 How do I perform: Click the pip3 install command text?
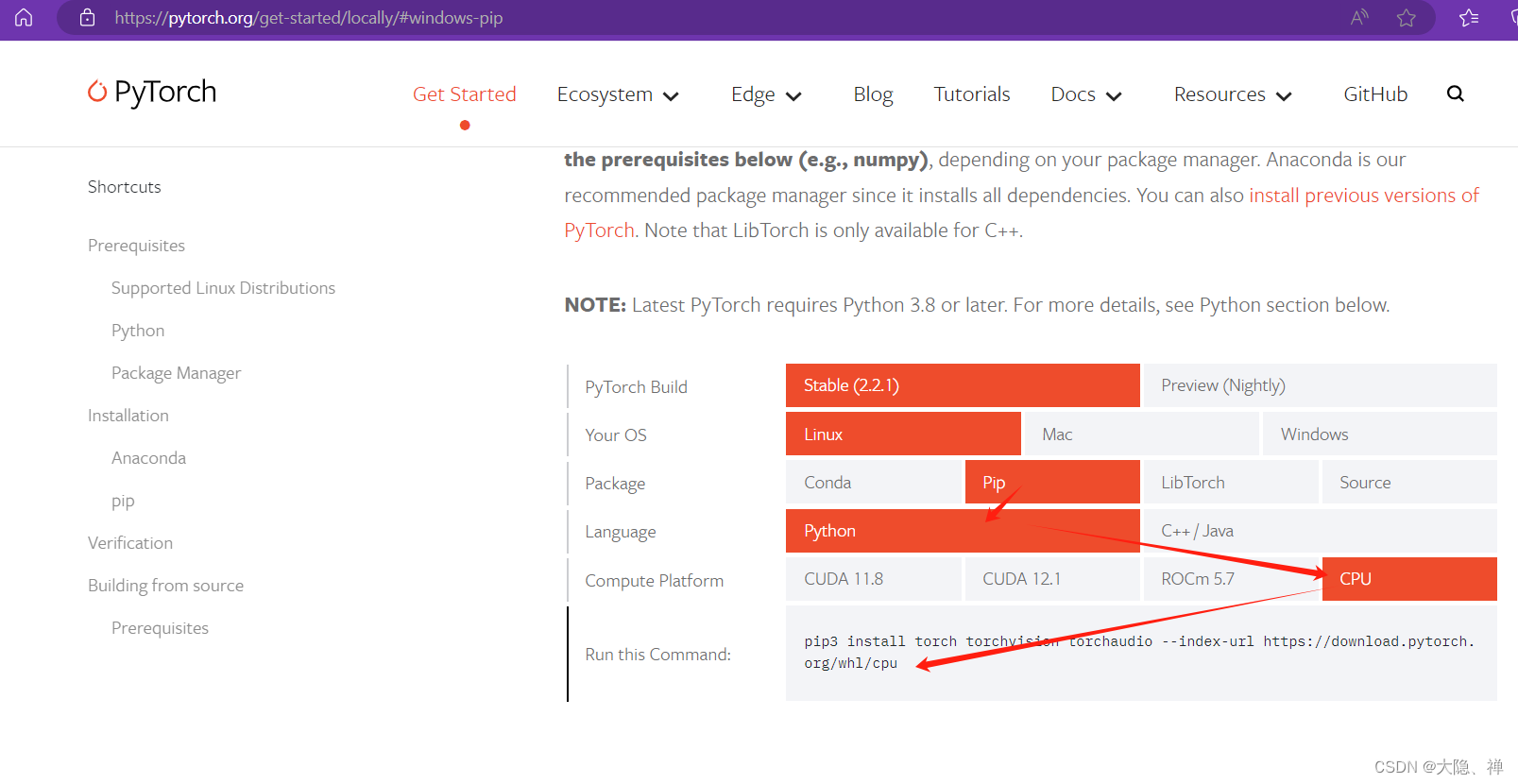1139,653
